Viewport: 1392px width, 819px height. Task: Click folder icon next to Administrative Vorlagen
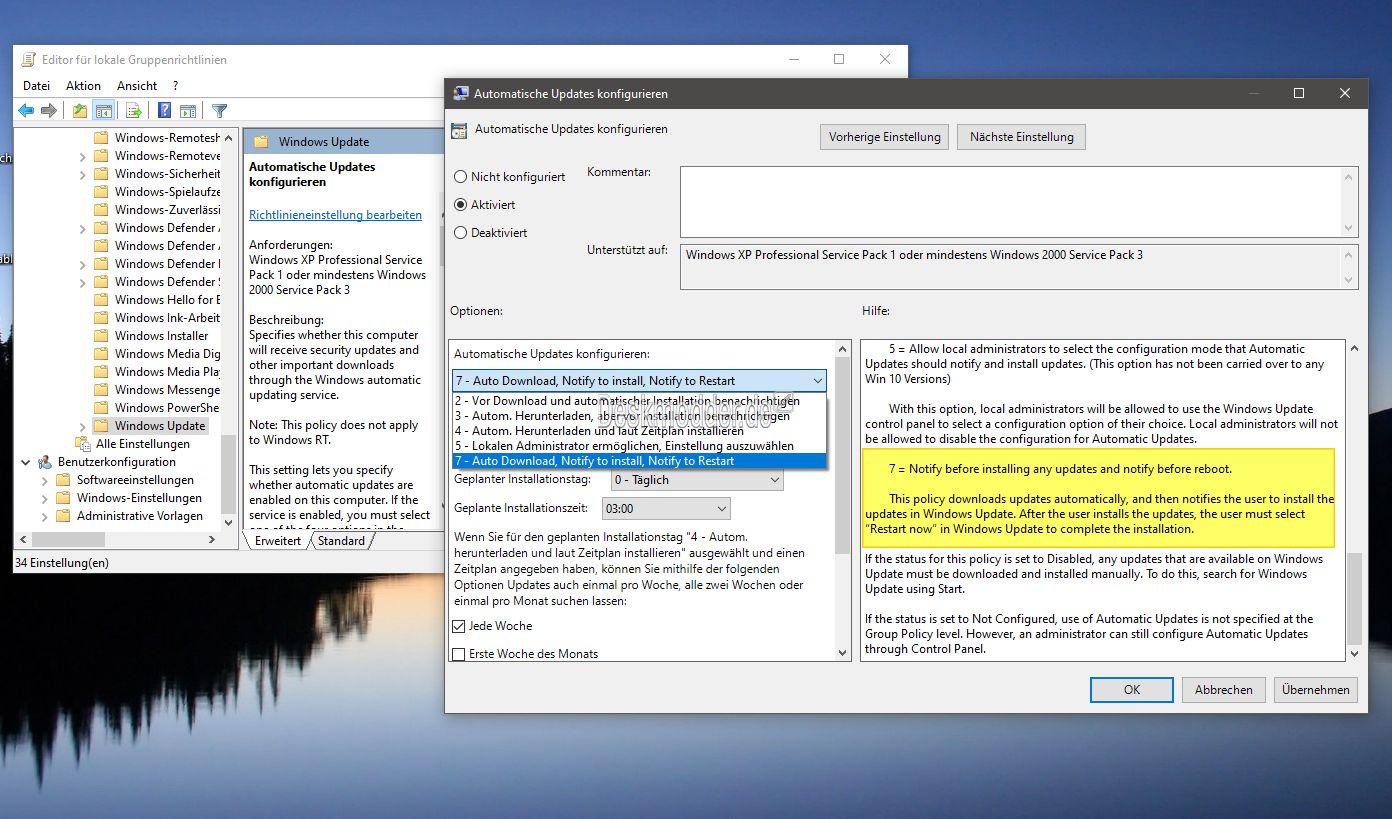tap(63, 515)
